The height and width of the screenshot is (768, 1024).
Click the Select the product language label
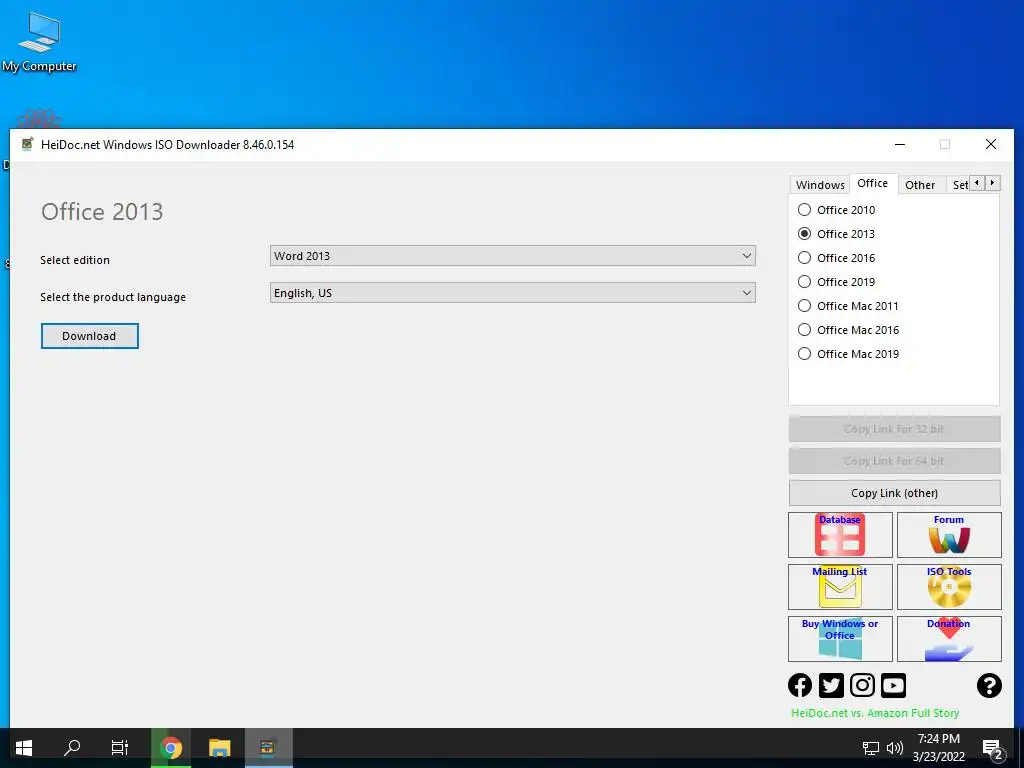point(113,297)
